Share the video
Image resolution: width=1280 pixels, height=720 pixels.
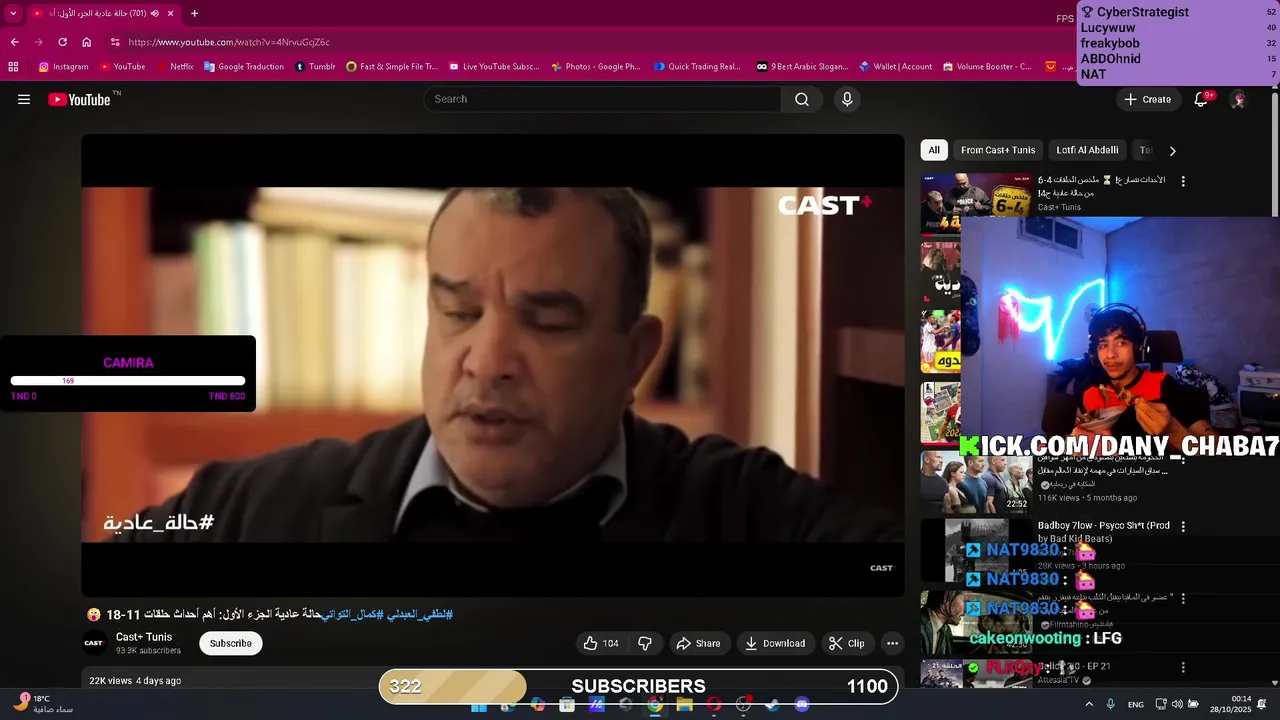(698, 643)
